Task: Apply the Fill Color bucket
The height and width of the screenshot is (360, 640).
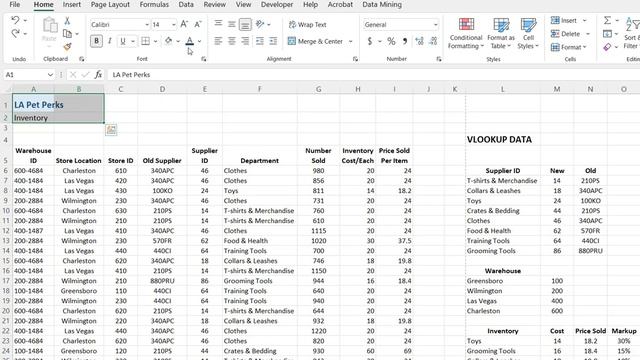Action: (168, 41)
